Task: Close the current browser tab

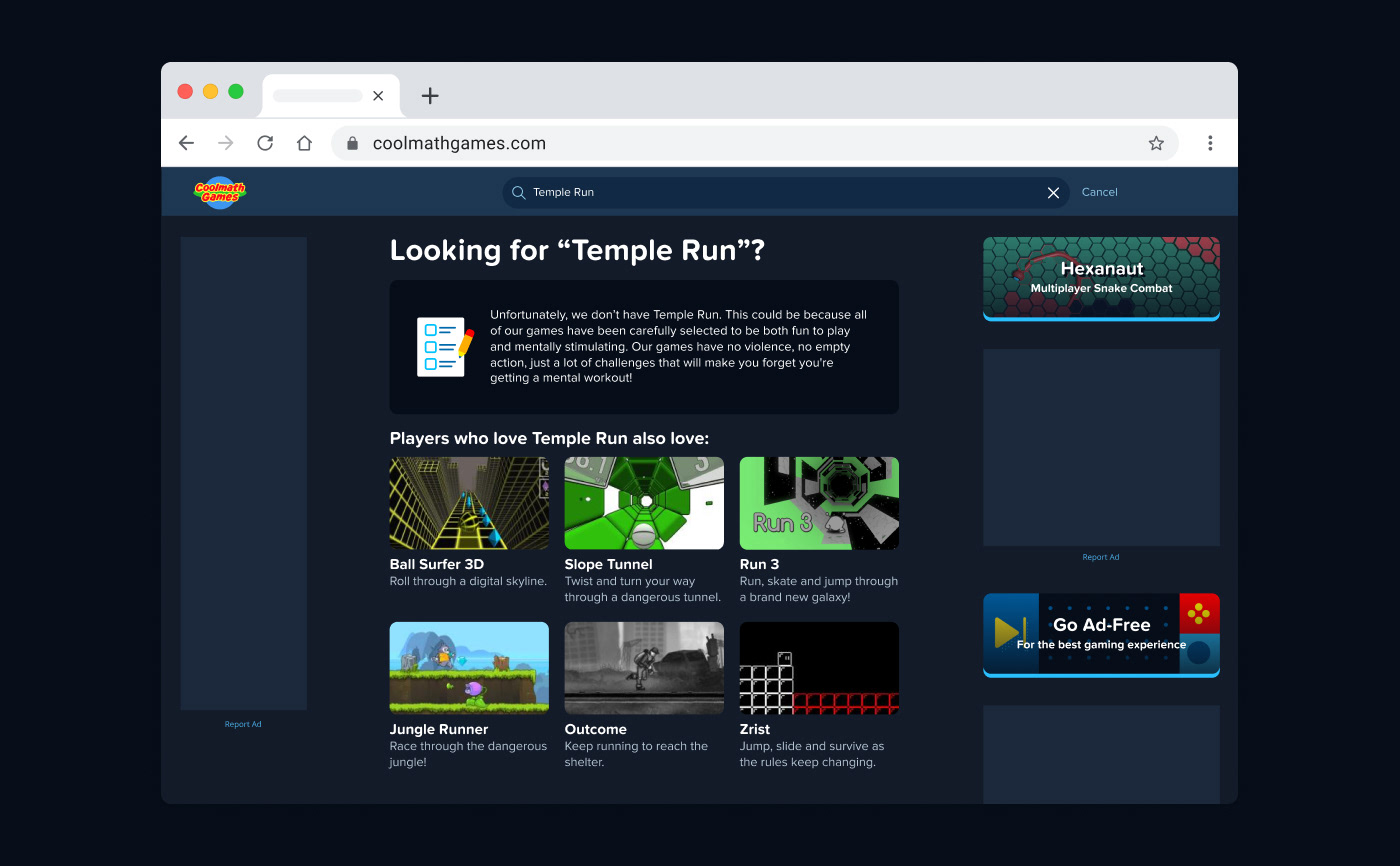Action: (378, 96)
